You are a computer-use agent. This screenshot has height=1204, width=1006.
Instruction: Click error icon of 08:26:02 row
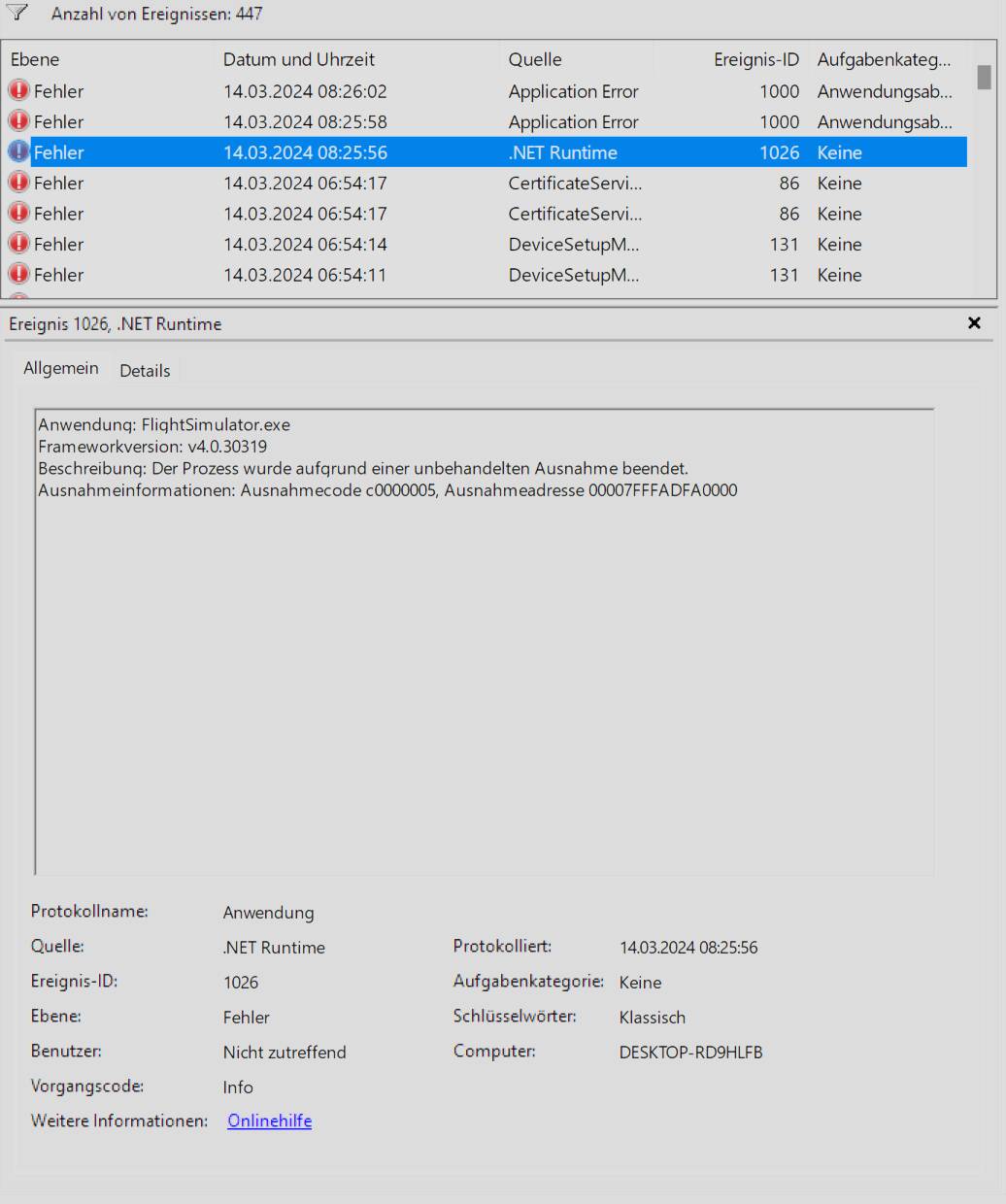[18, 90]
